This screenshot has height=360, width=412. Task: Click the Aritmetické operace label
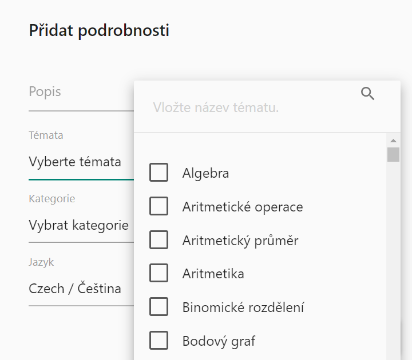pyautogui.click(x=243, y=207)
